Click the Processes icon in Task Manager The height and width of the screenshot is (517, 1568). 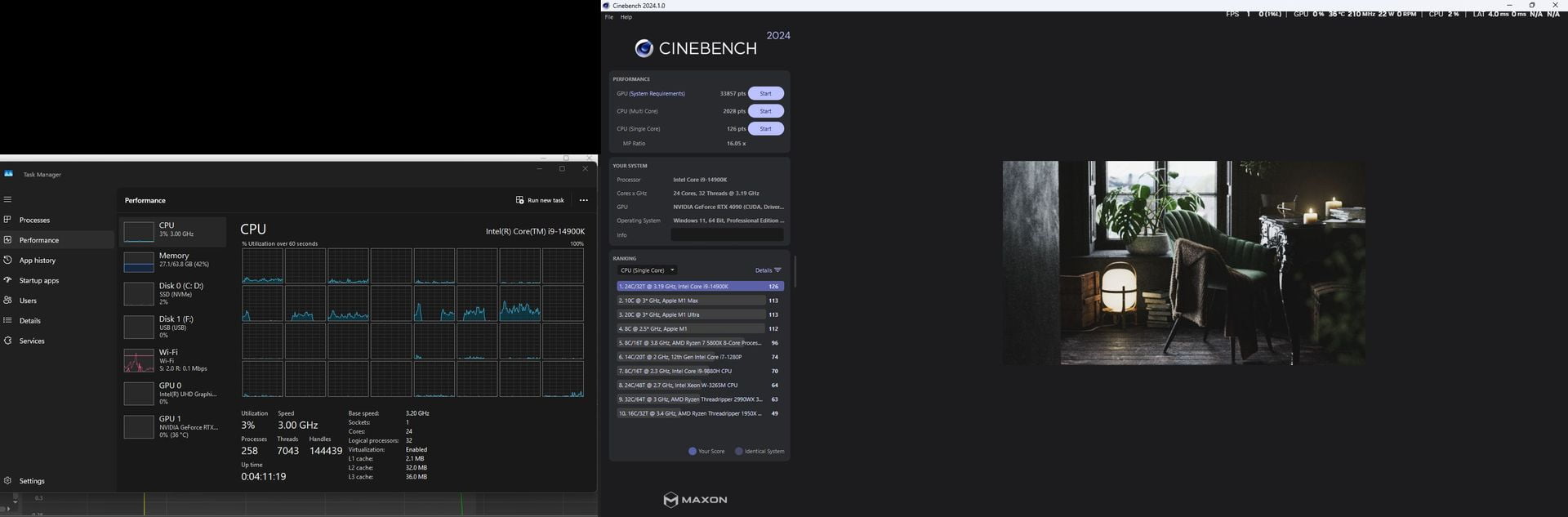7,220
